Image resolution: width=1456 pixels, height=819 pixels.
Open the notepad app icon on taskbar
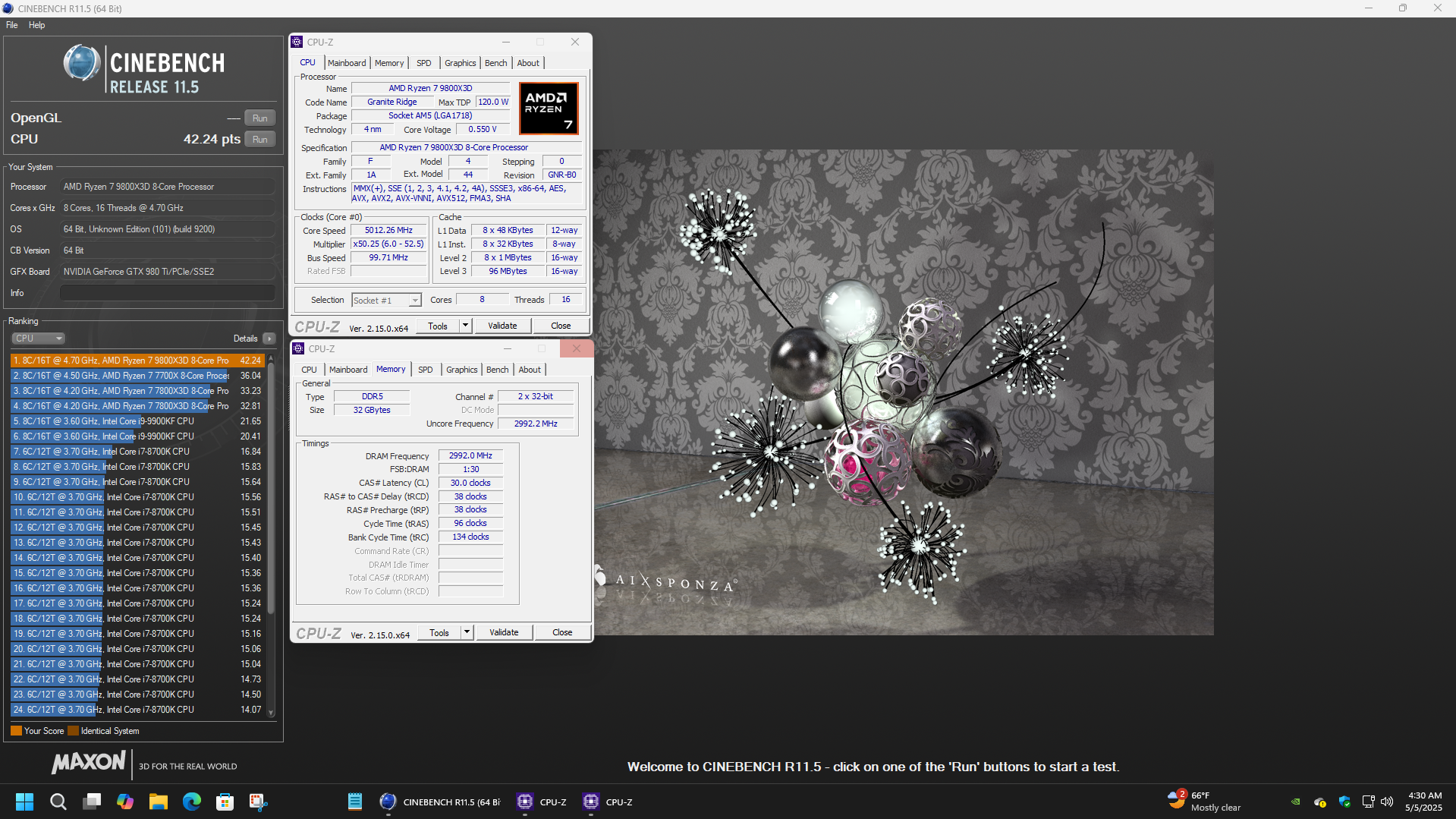point(354,802)
